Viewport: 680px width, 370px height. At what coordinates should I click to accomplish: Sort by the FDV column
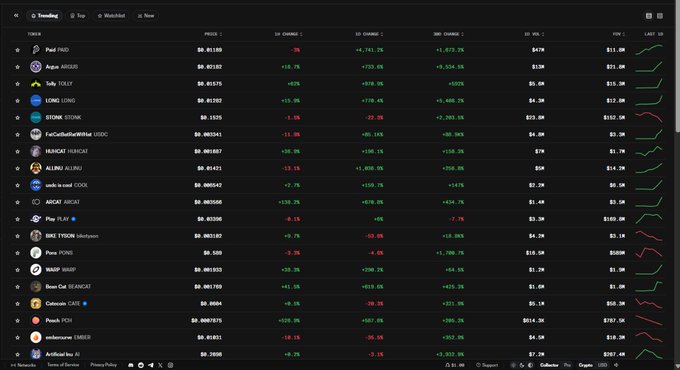(618, 34)
